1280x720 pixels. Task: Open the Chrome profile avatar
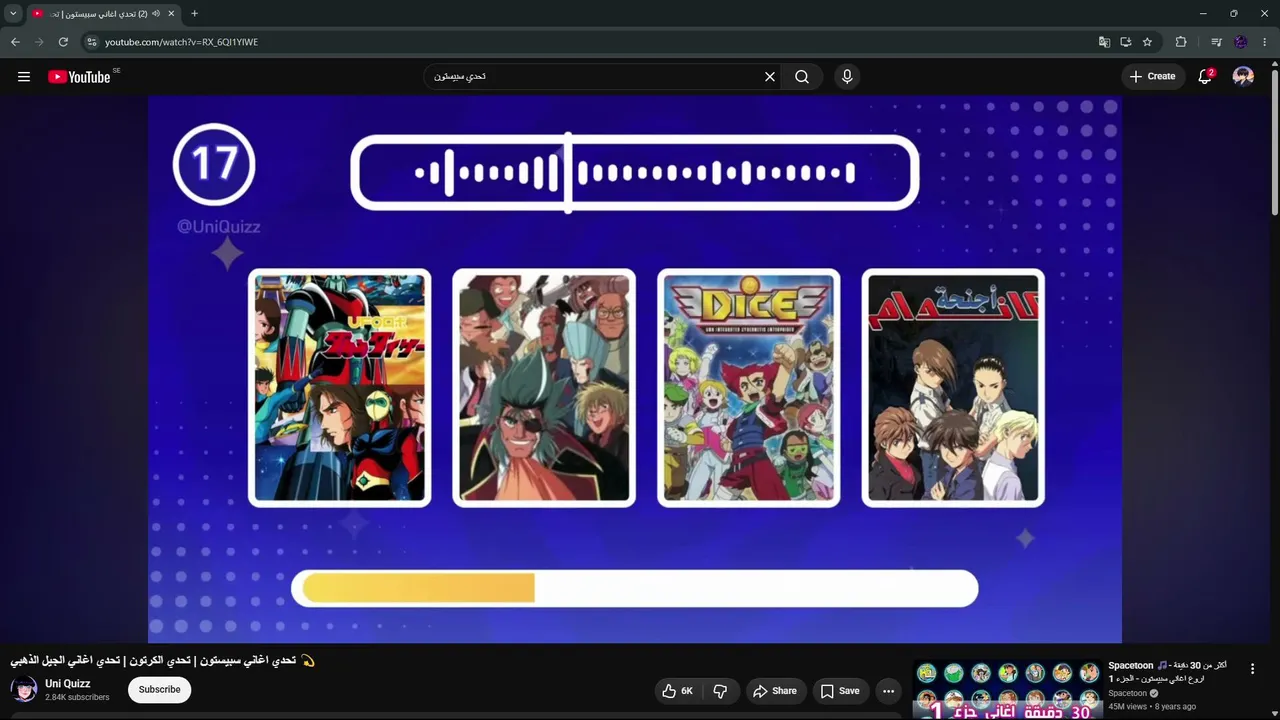point(1241,42)
